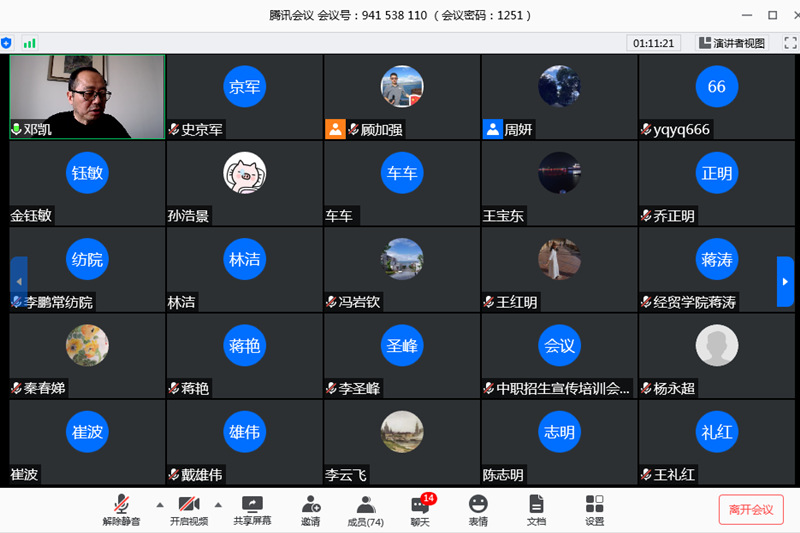This screenshot has height=533, width=800.
Task: Open the documents icon
Action: click(x=536, y=504)
